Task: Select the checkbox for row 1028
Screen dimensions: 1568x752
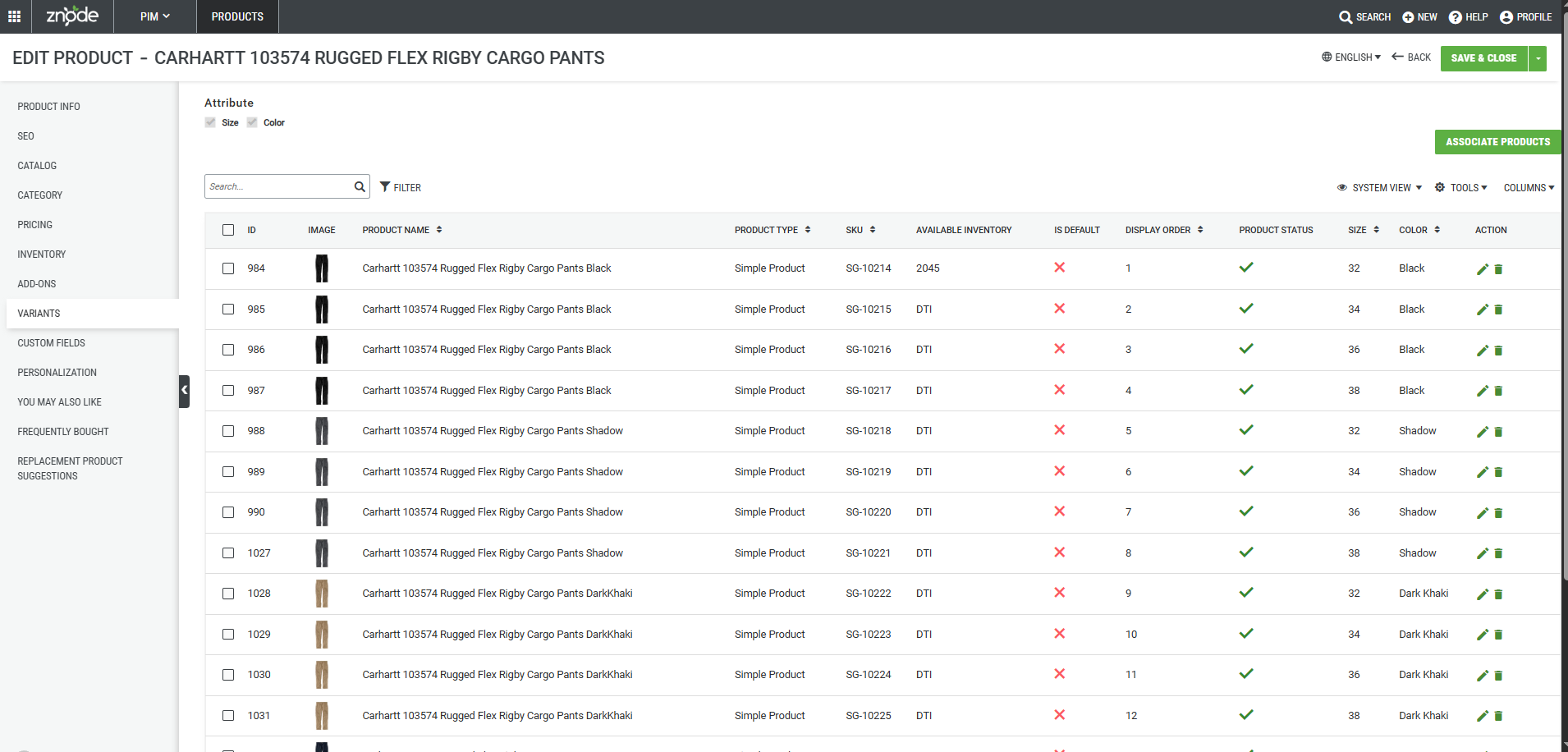Action: pyautogui.click(x=228, y=594)
